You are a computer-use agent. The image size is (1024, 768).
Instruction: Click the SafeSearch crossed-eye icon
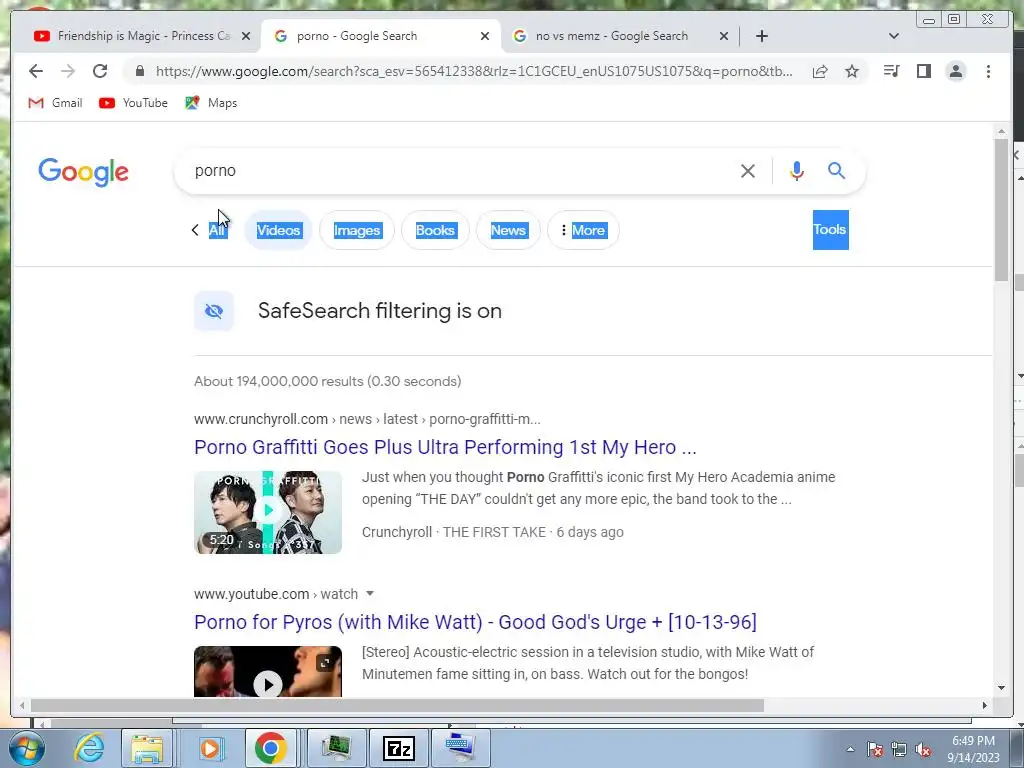pyautogui.click(x=214, y=311)
